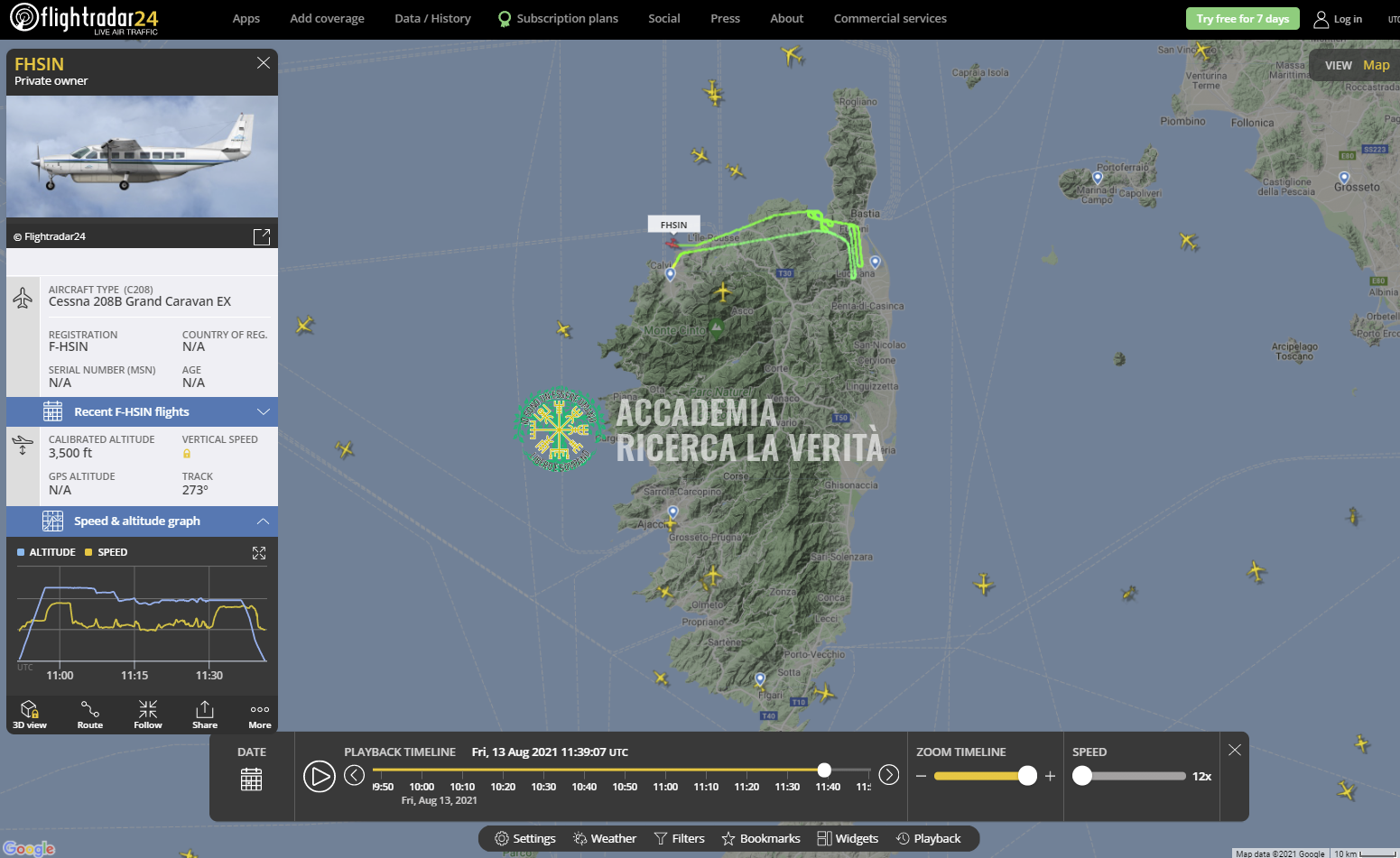
Task: Expand the Recent F-HSIN flights section
Action: tap(264, 411)
